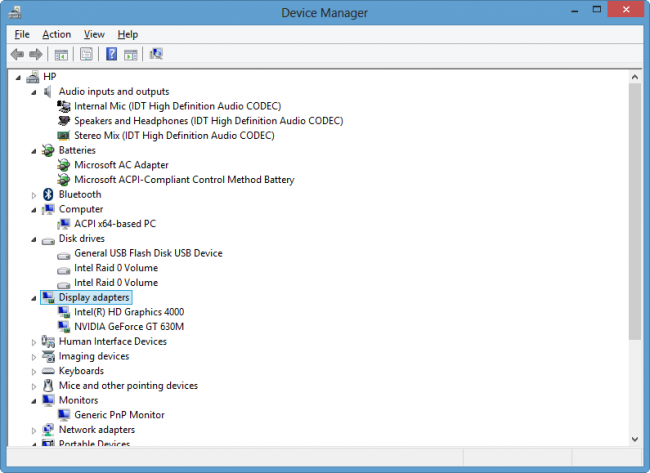650x473 pixels.
Task: Expand the Human Interface Devices node
Action: click(34, 342)
